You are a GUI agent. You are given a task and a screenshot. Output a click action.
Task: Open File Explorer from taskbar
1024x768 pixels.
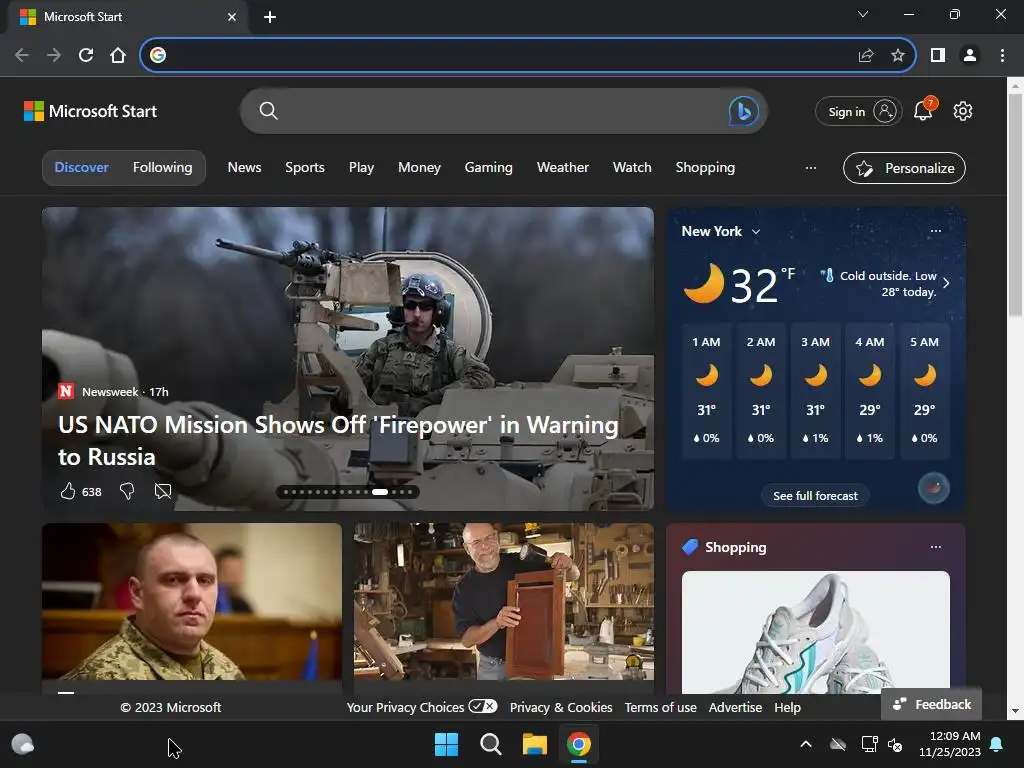[x=534, y=744]
